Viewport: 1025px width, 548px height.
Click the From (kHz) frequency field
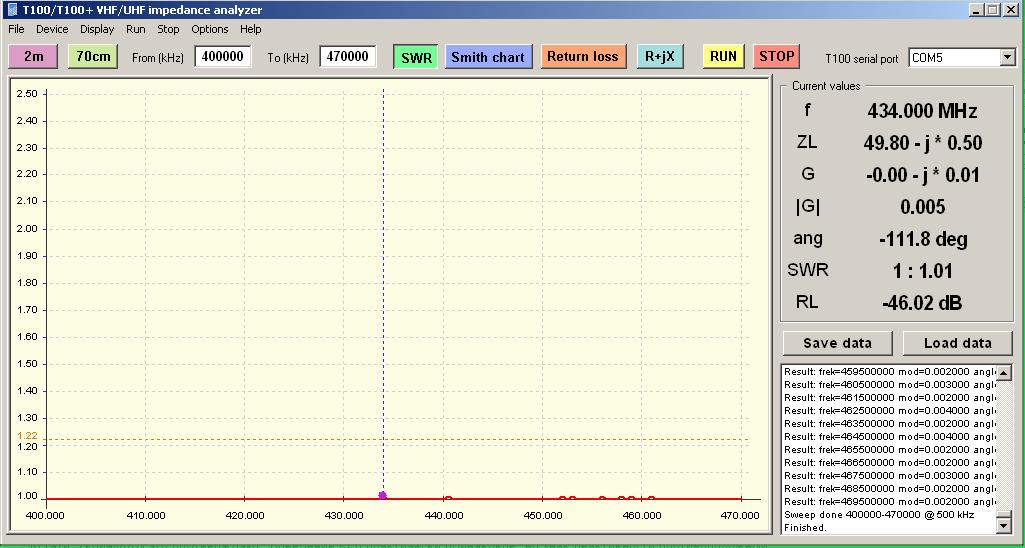(222, 57)
